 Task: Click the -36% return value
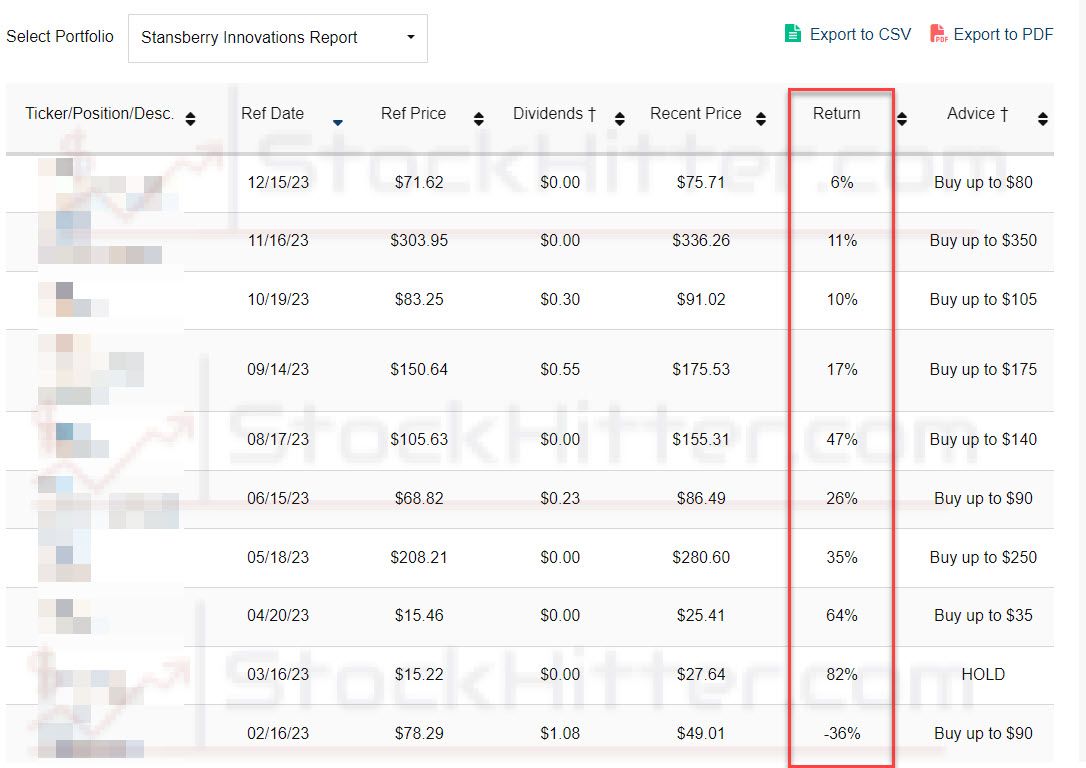841,733
